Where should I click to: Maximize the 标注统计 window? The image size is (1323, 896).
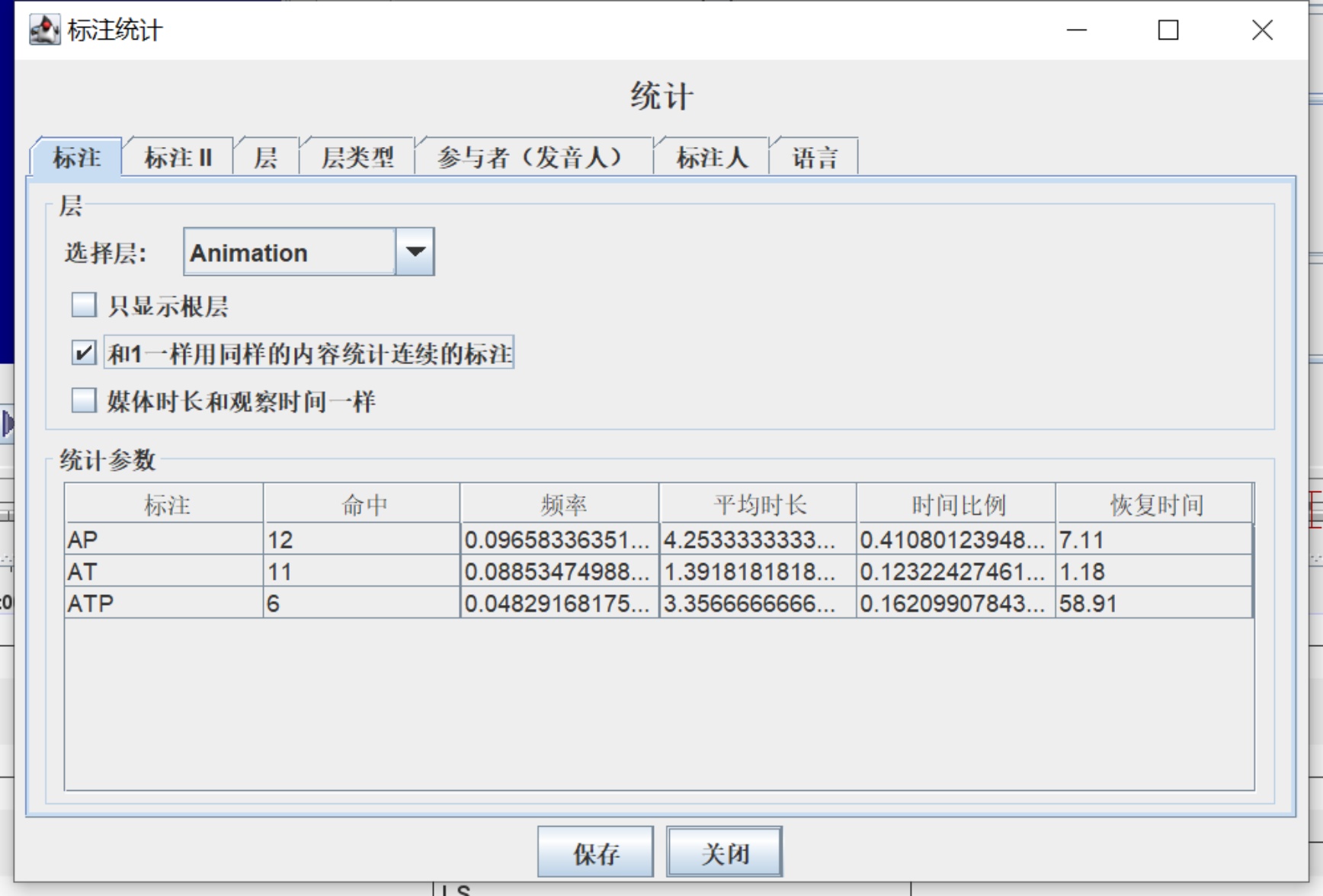(1168, 30)
